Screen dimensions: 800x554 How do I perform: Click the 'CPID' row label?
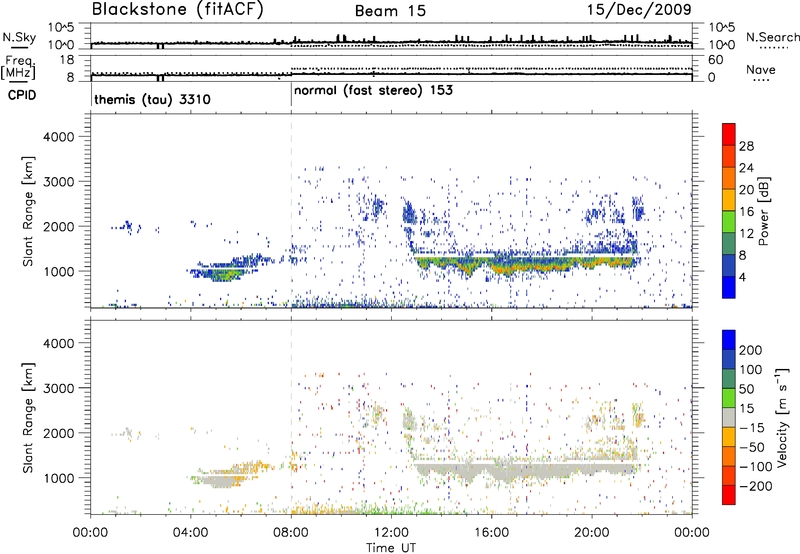pyautogui.click(x=22, y=95)
